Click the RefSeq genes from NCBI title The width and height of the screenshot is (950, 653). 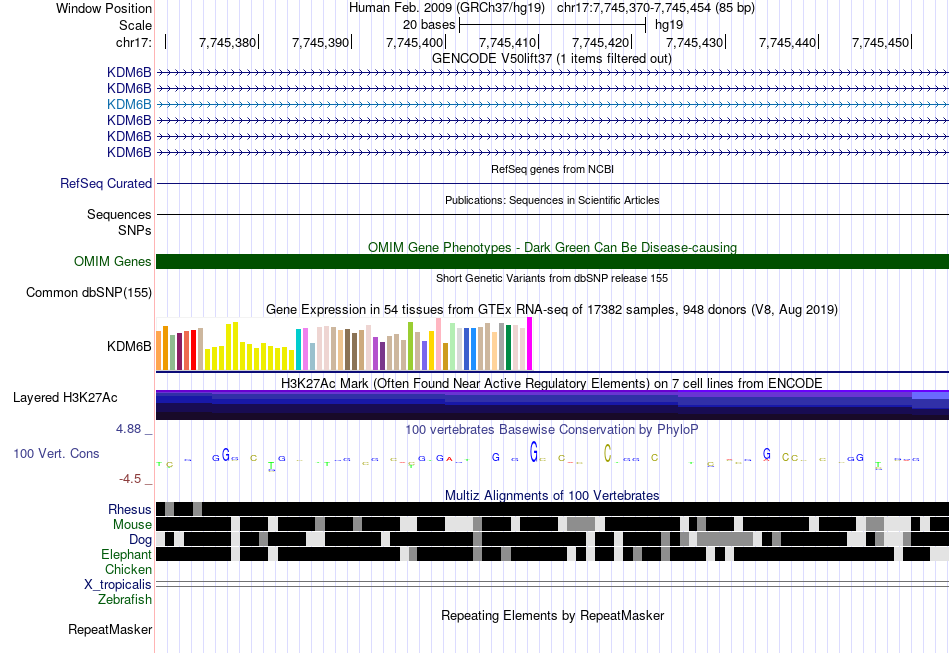[x=552, y=169]
